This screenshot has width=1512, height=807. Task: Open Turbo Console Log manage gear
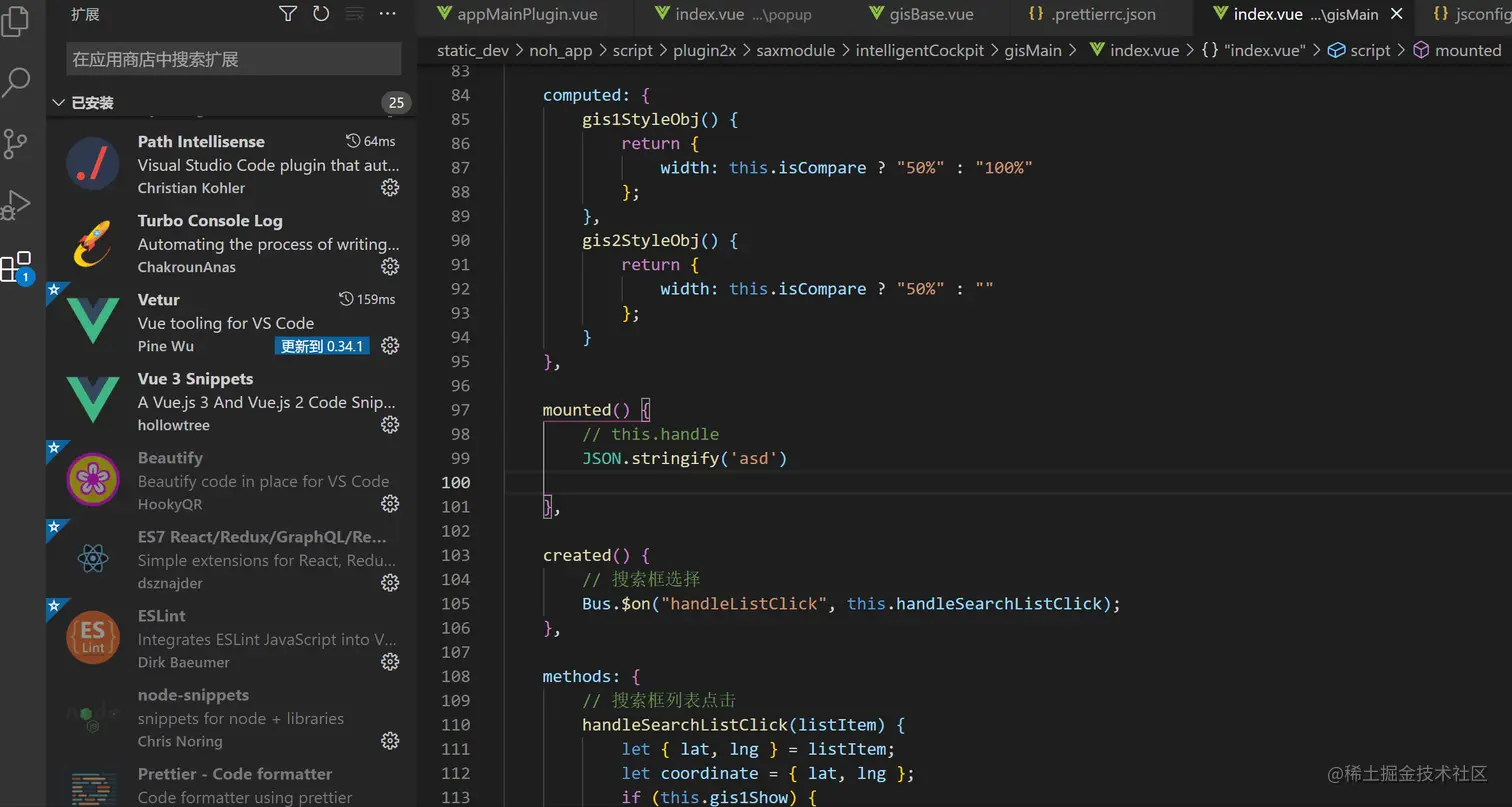click(391, 267)
